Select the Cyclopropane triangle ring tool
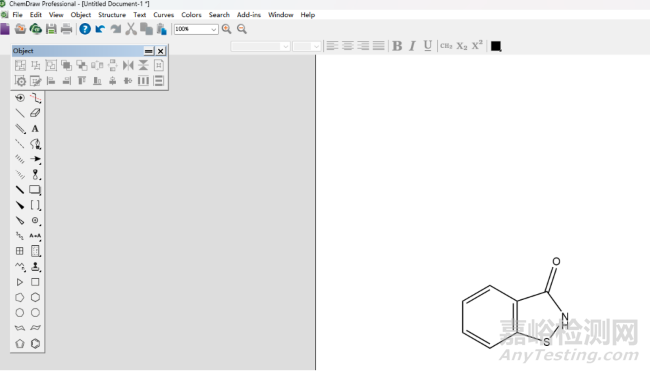 click(19, 282)
